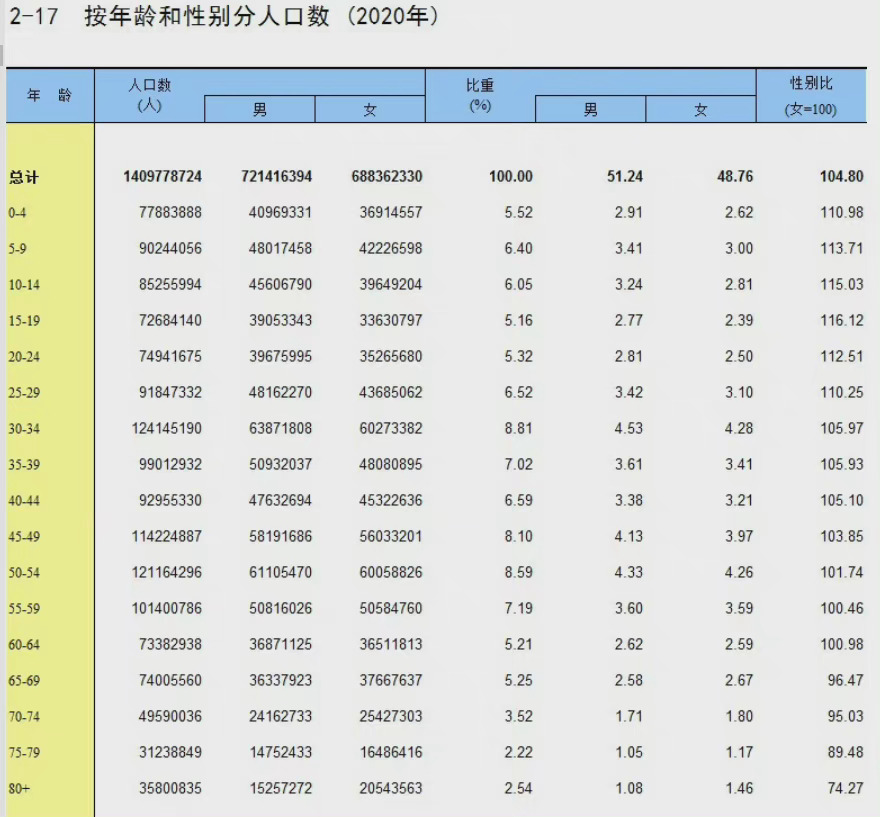Select the '比重 (%)' column header
Image resolution: width=880 pixels, height=817 pixels.
[x=480, y=95]
